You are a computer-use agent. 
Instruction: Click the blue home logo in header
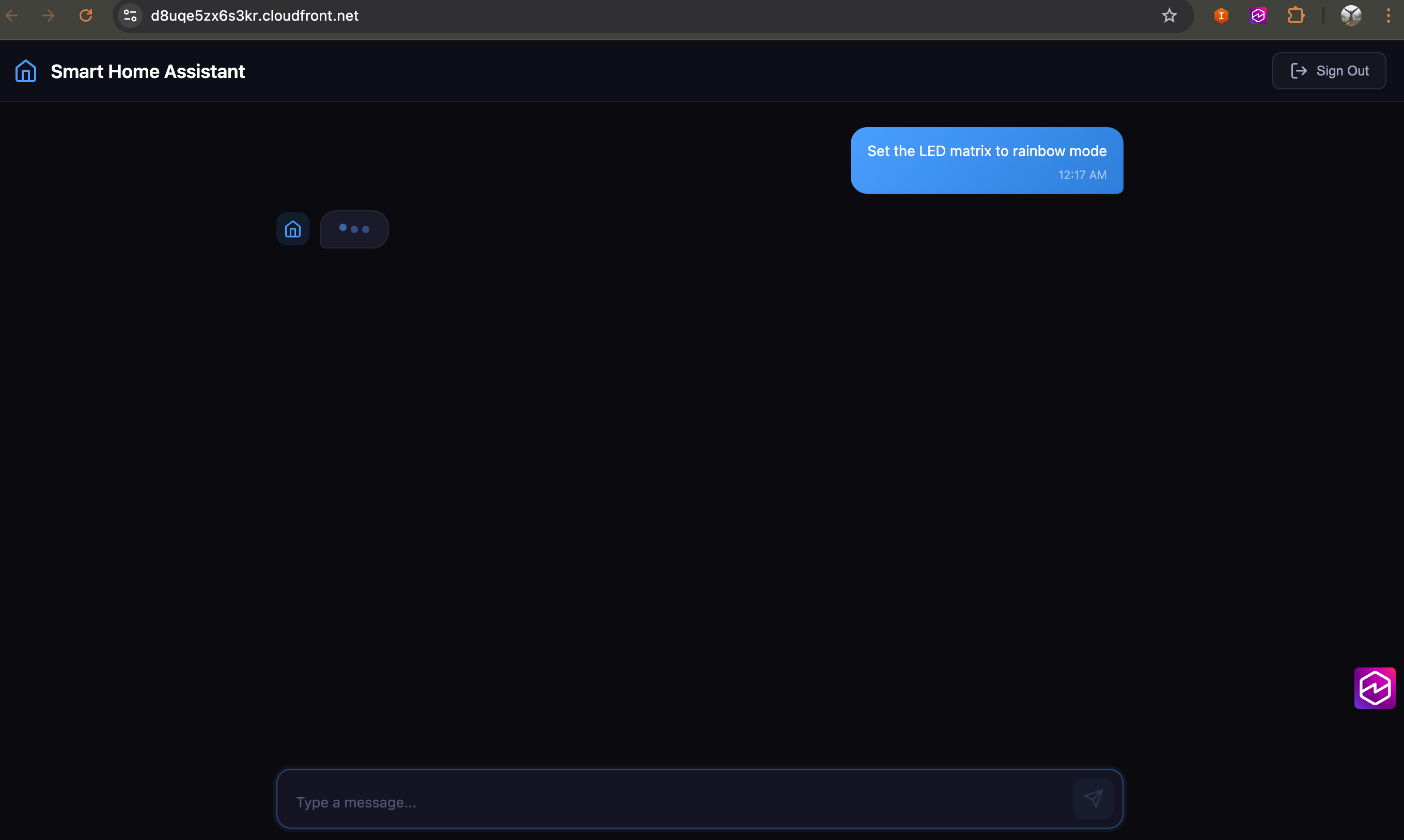(x=25, y=71)
